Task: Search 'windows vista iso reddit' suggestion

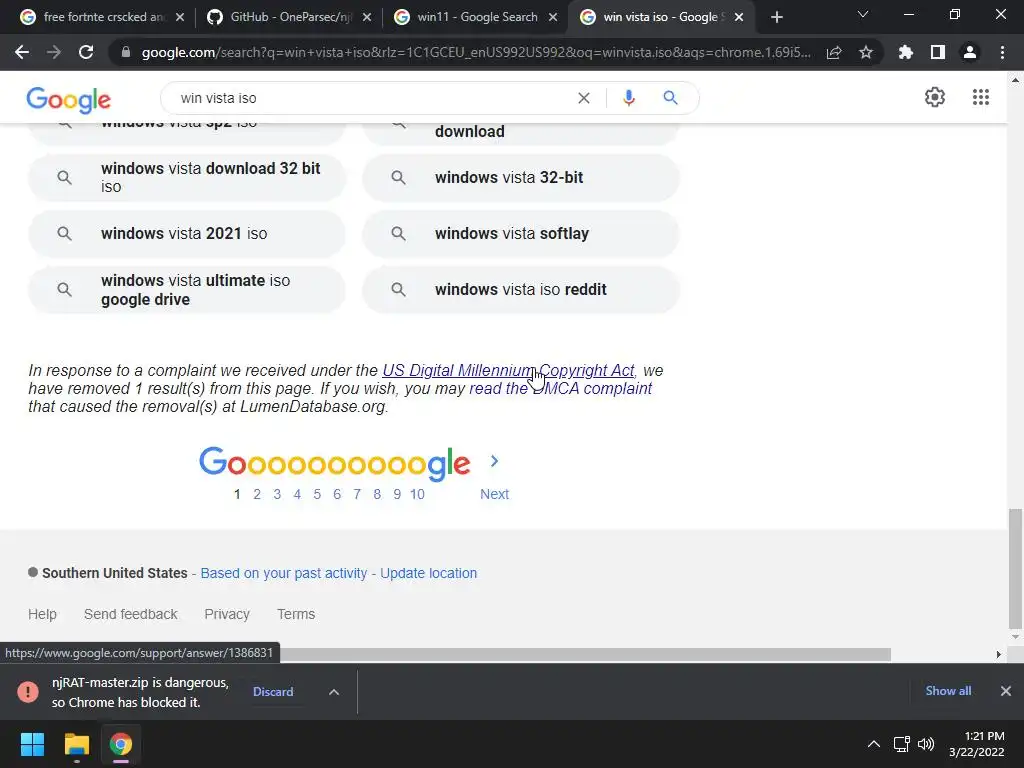Action: tap(521, 289)
